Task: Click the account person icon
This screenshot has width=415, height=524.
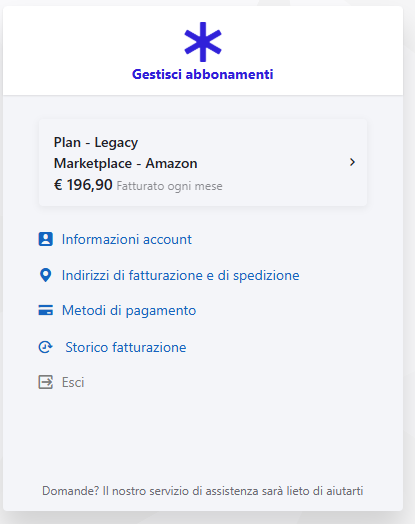Action: tap(45, 239)
